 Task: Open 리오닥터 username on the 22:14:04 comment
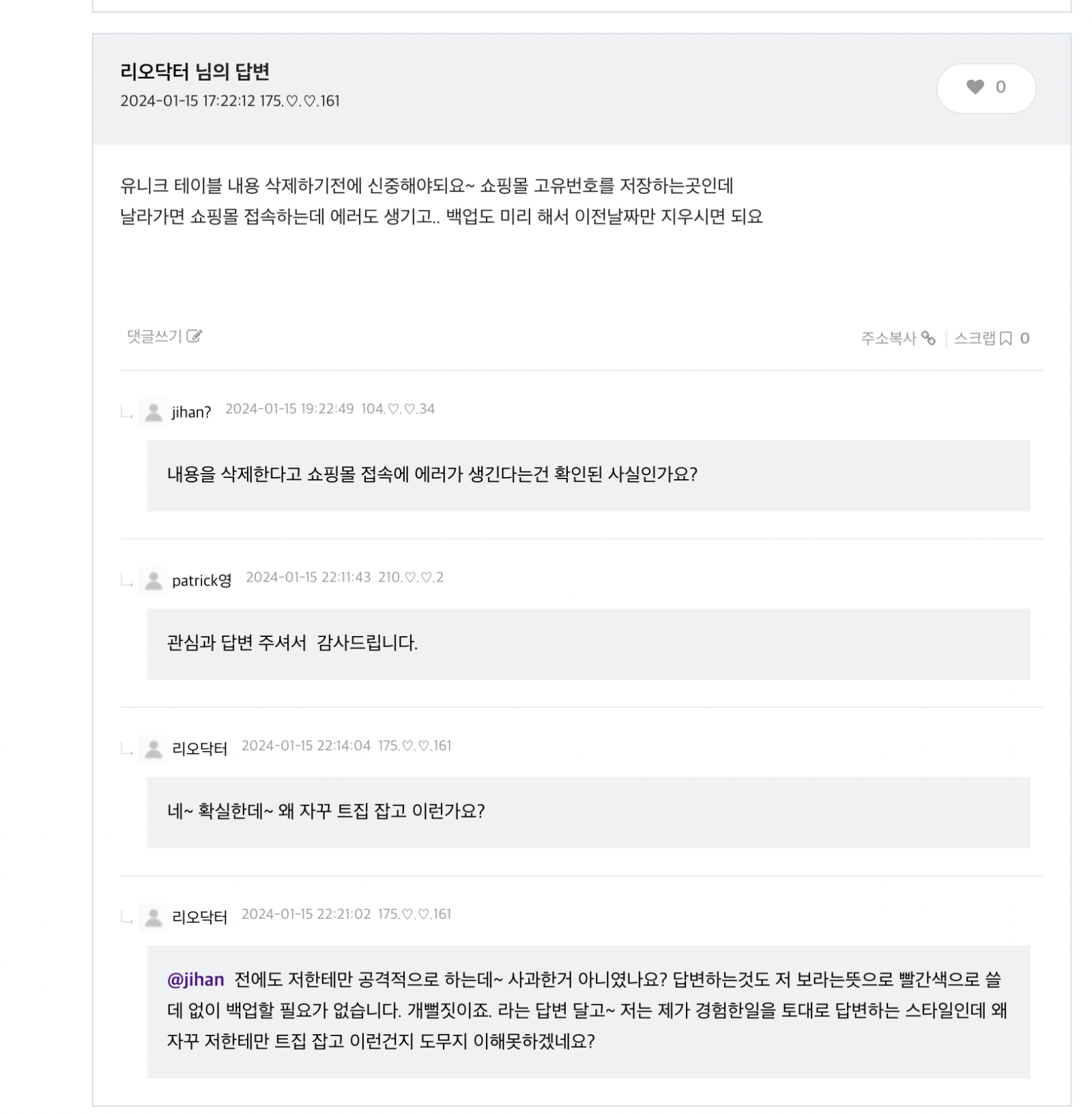coord(199,749)
